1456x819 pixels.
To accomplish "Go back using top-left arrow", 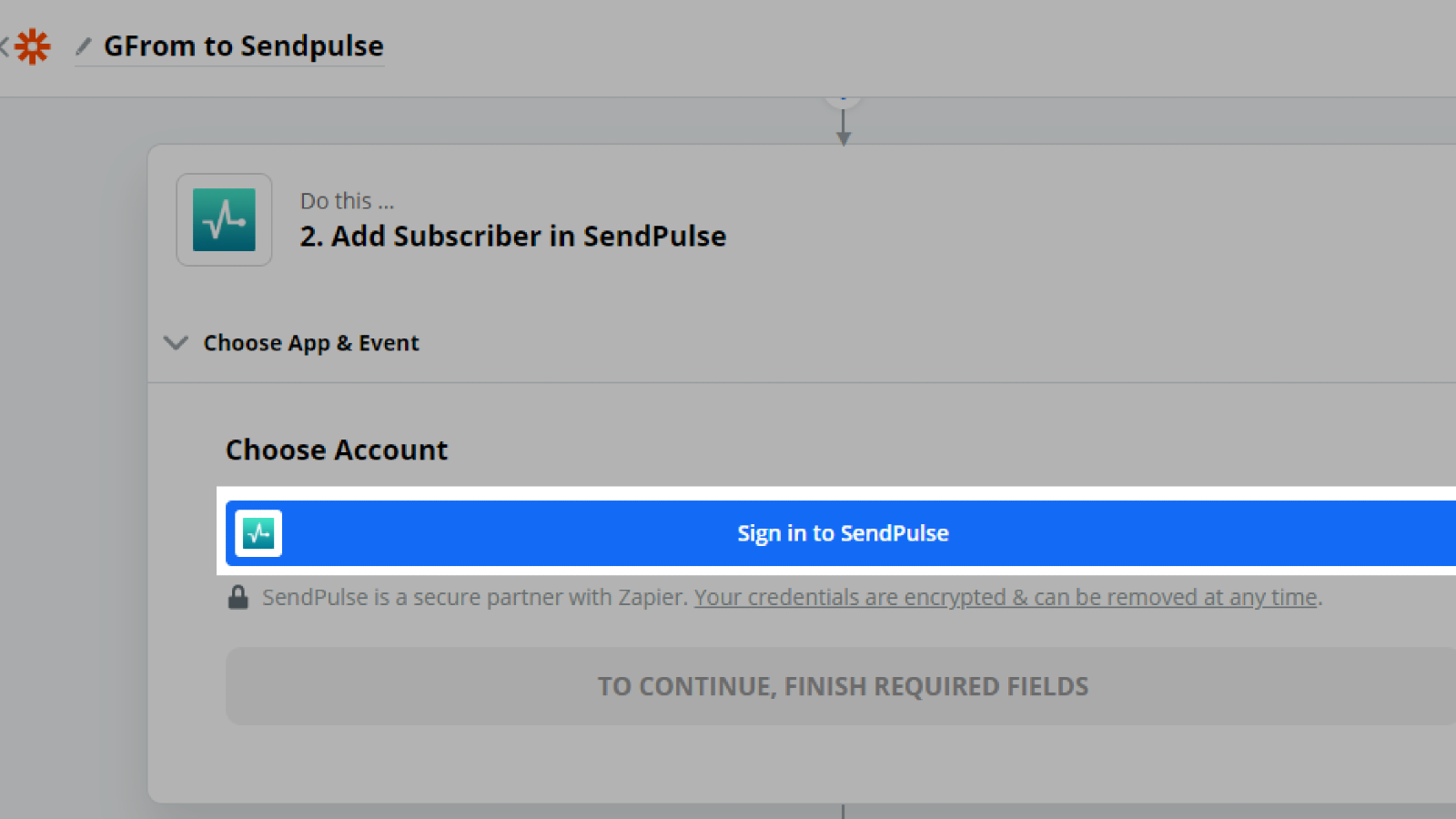I will coord(5,46).
